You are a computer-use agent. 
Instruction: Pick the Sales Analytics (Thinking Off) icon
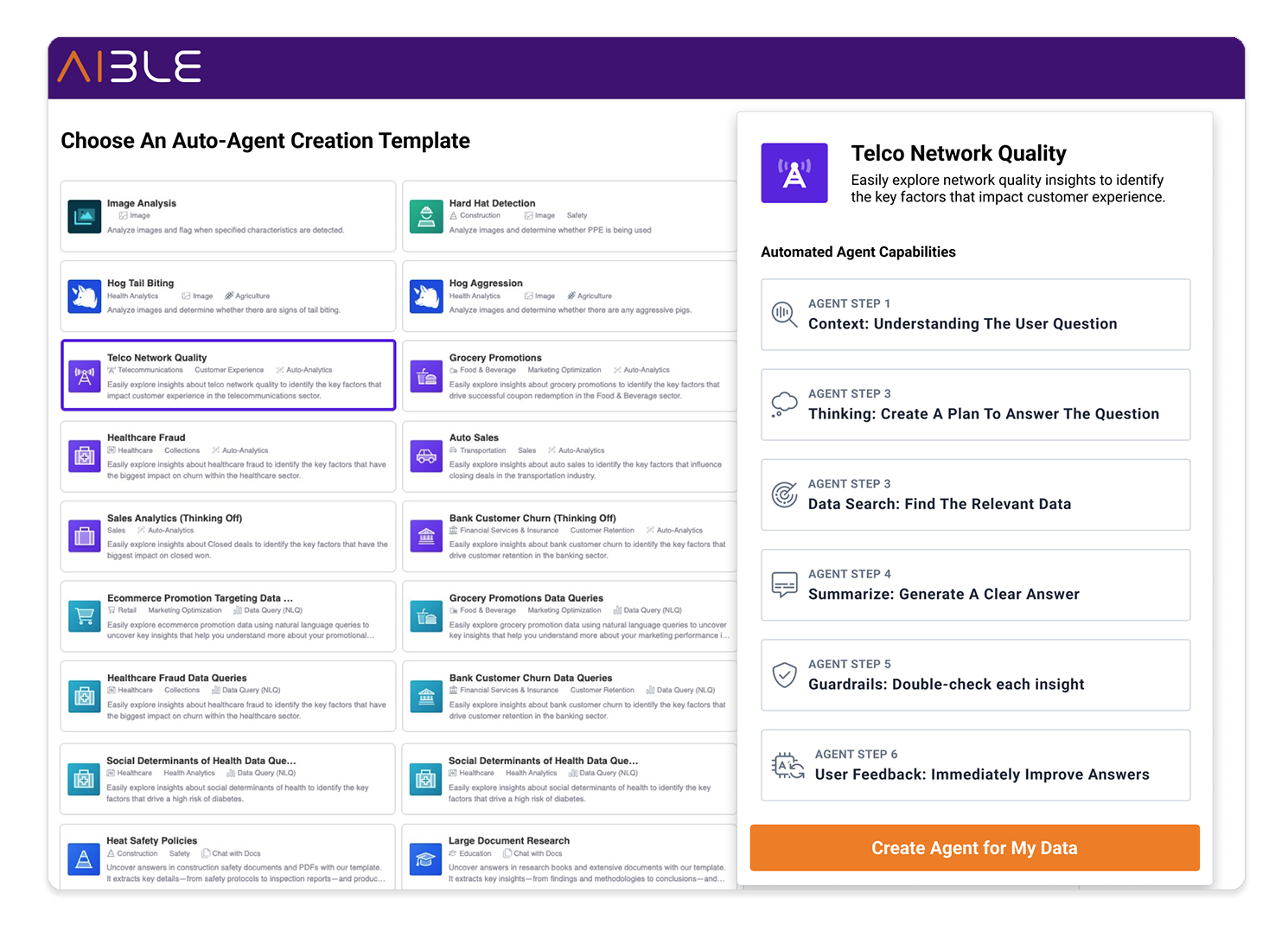point(85,536)
